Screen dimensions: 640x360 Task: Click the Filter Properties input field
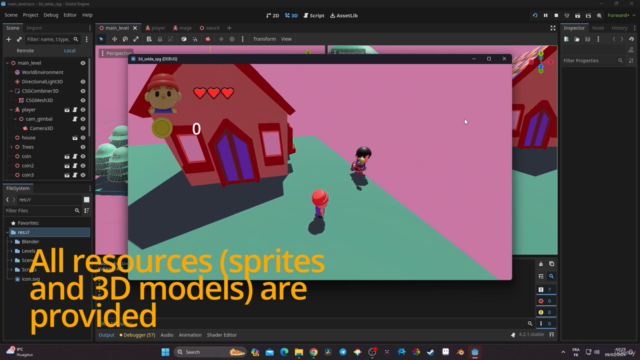tap(593, 61)
